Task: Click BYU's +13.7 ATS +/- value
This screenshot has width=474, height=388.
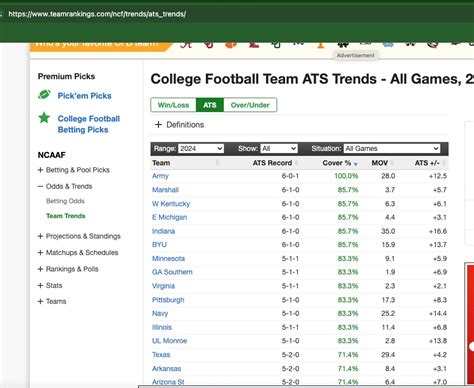Action: tap(438, 245)
